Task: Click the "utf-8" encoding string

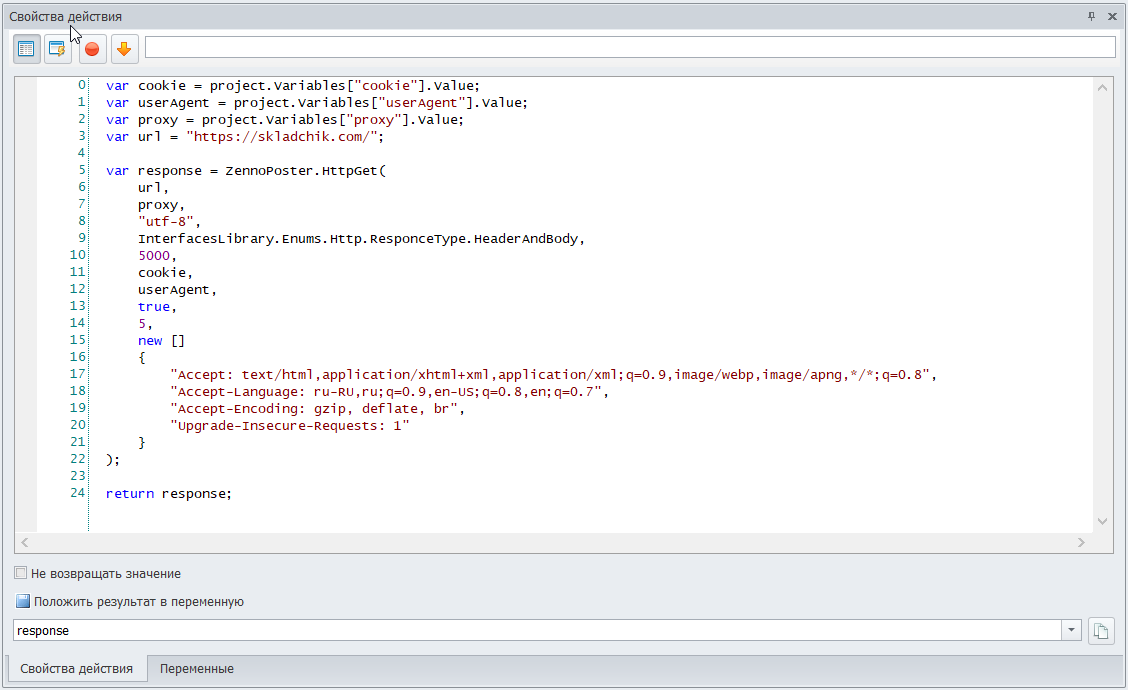Action: click(165, 222)
